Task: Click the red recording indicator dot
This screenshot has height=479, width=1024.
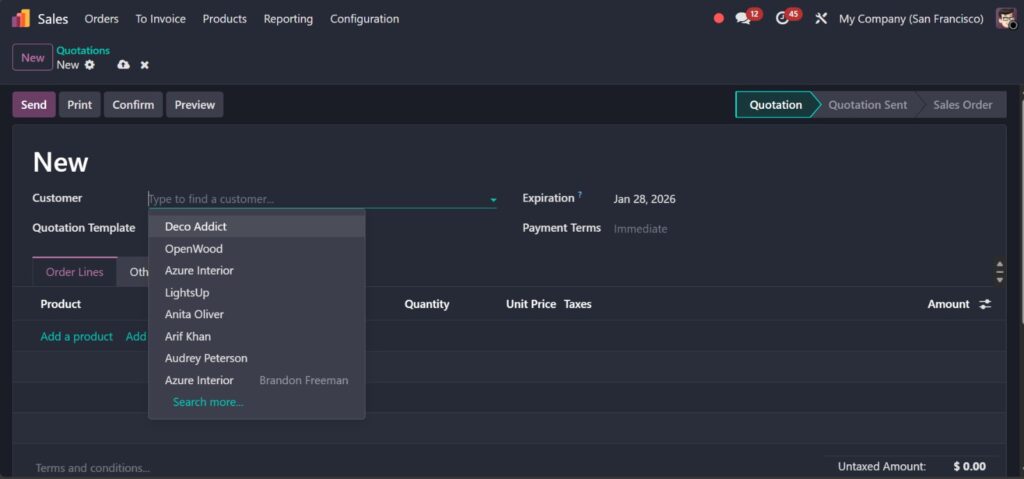Action: pyautogui.click(x=718, y=19)
